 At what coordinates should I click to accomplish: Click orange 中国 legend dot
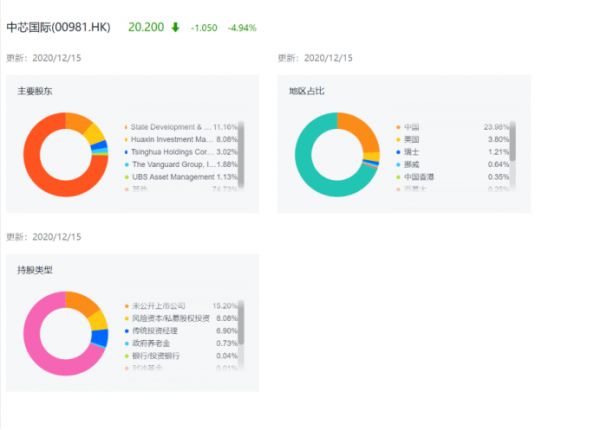398,128
